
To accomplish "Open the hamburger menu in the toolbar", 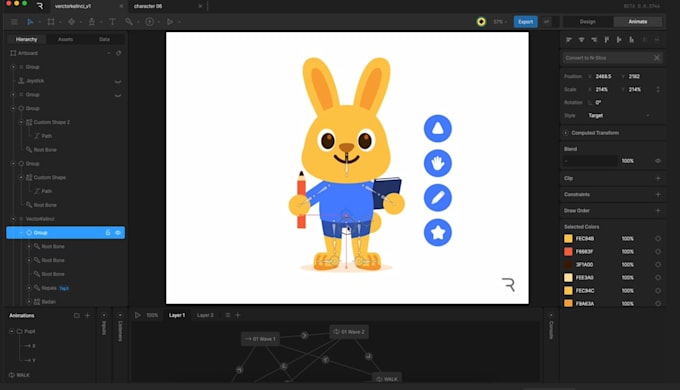I will pos(14,22).
